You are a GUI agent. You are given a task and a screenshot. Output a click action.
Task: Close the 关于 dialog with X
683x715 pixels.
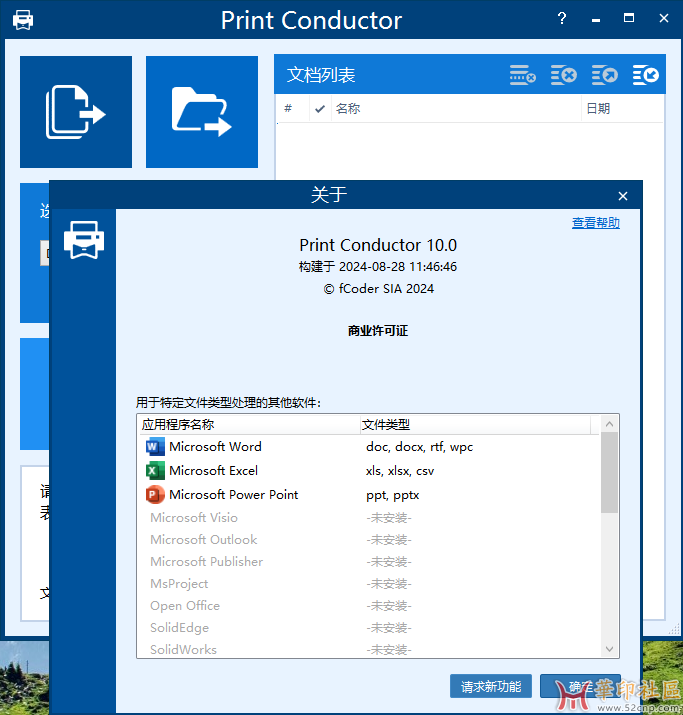coord(623,196)
